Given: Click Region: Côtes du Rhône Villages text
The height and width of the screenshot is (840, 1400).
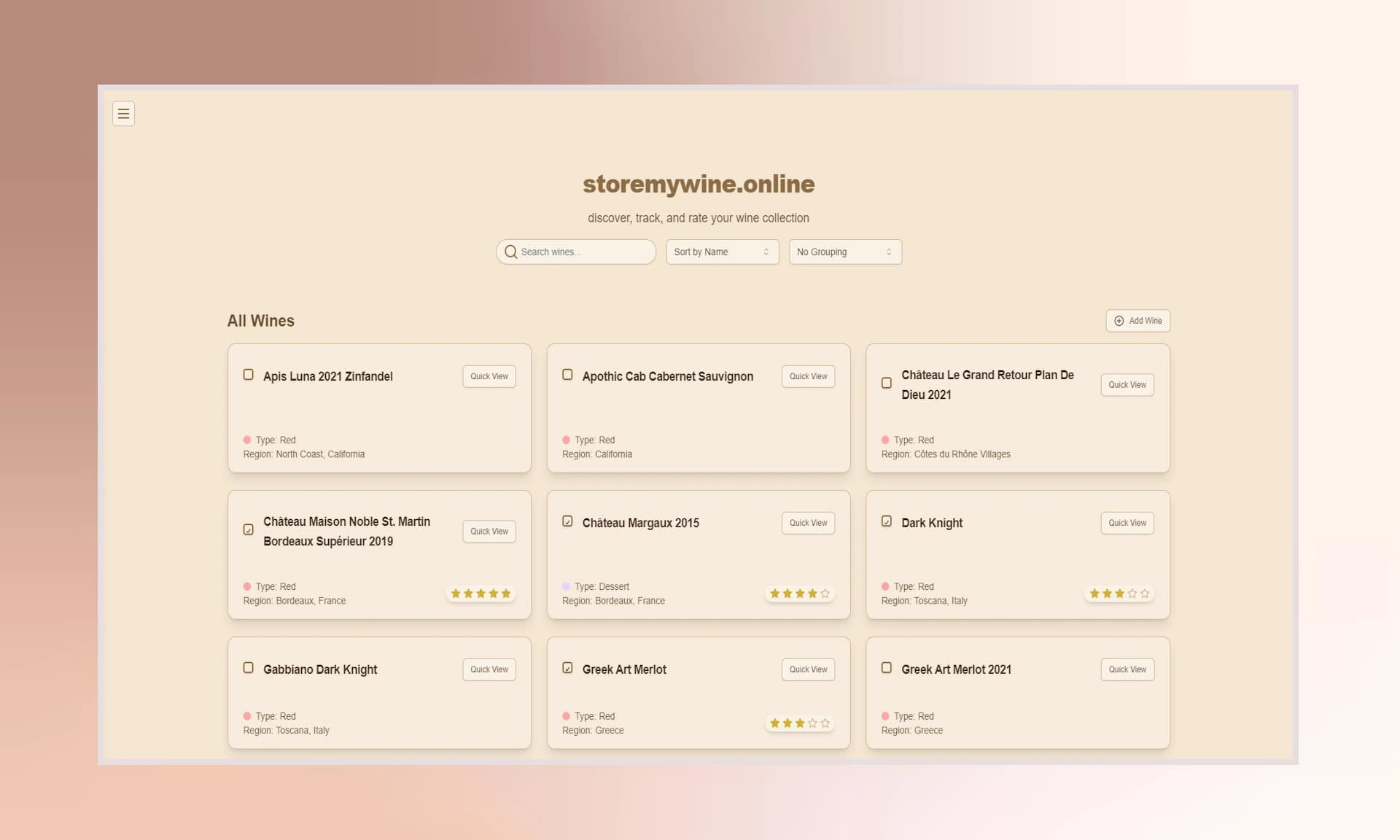Looking at the screenshot, I should pyautogui.click(x=946, y=454).
